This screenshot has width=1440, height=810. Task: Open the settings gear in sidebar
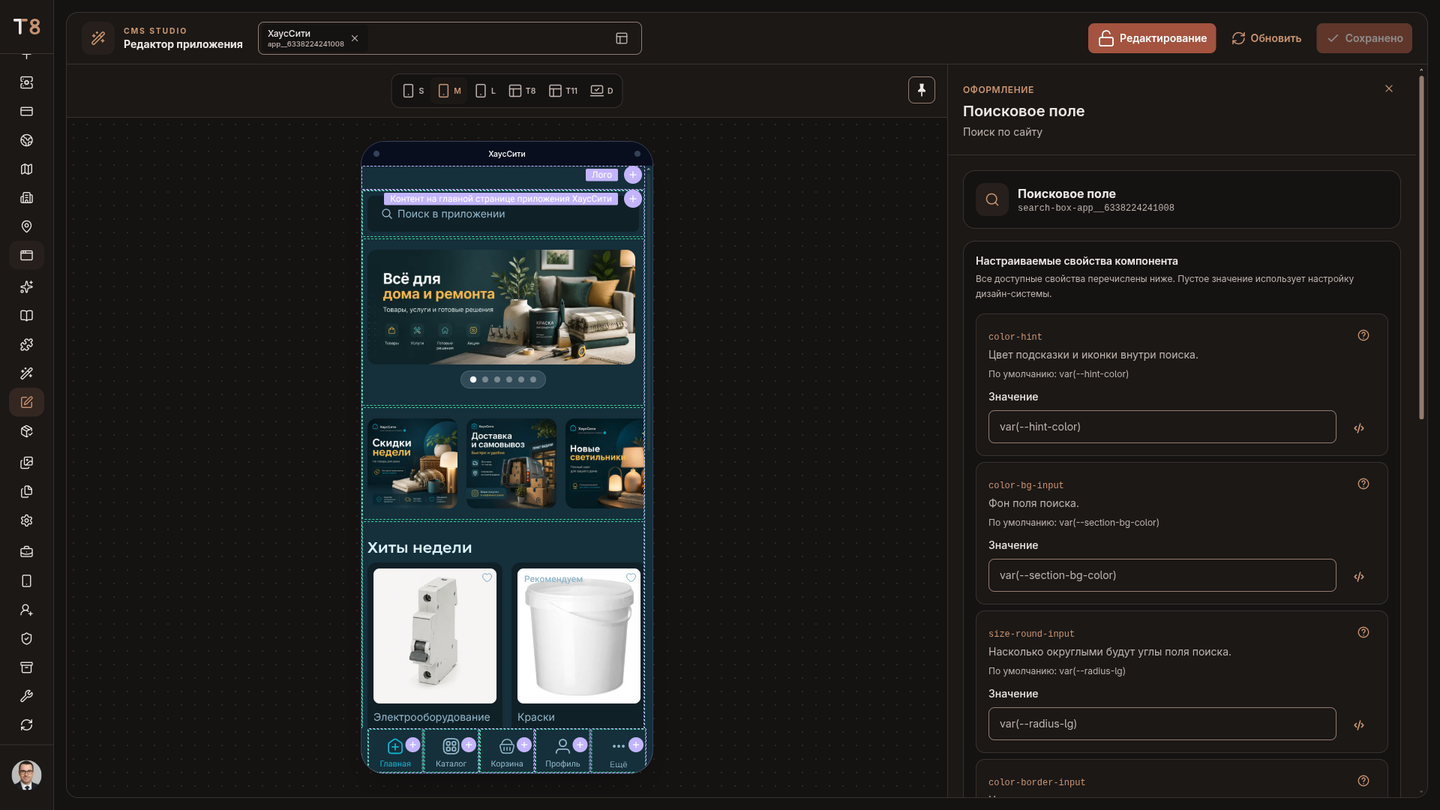point(27,520)
